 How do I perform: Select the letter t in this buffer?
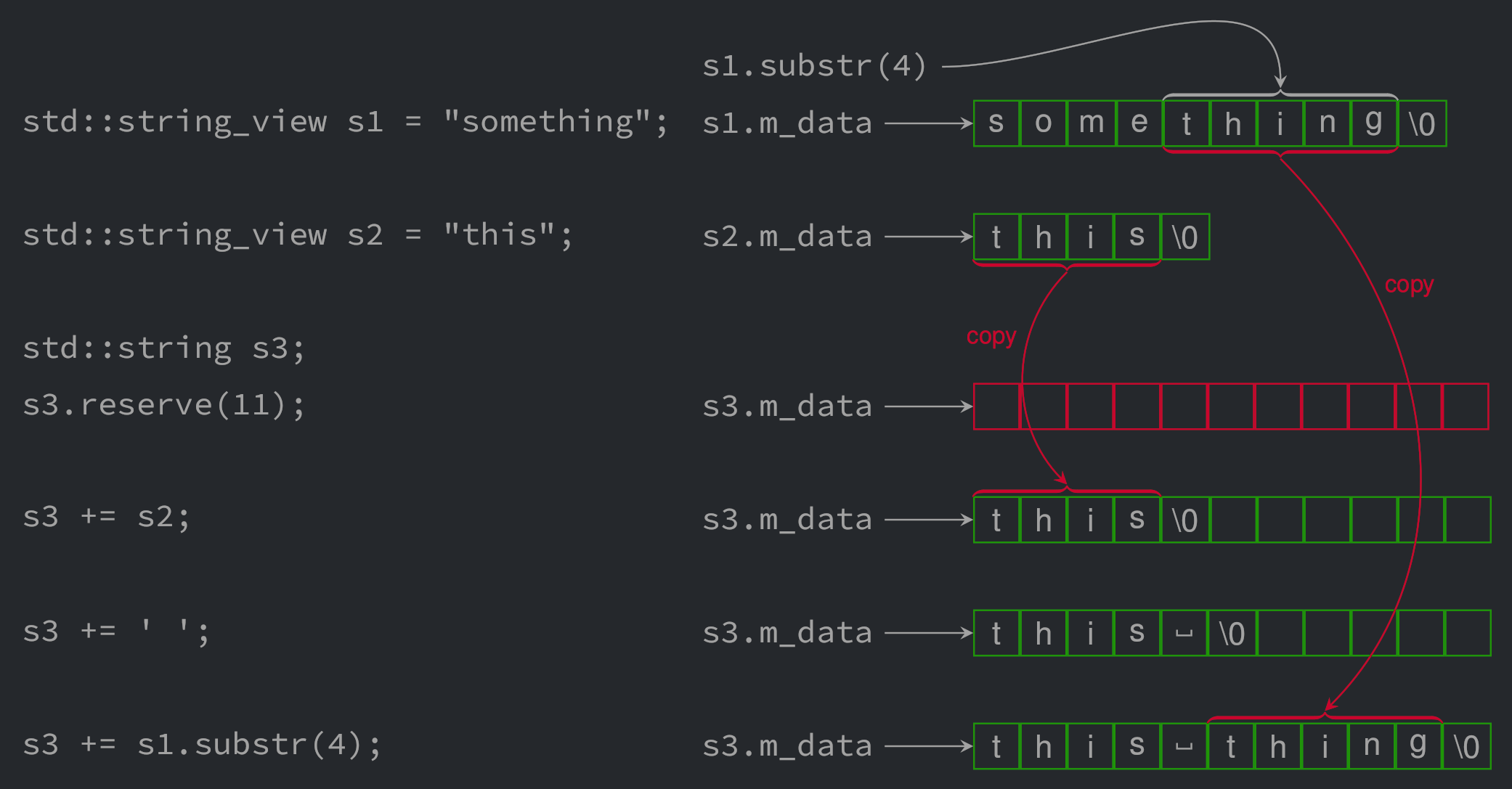996,235
